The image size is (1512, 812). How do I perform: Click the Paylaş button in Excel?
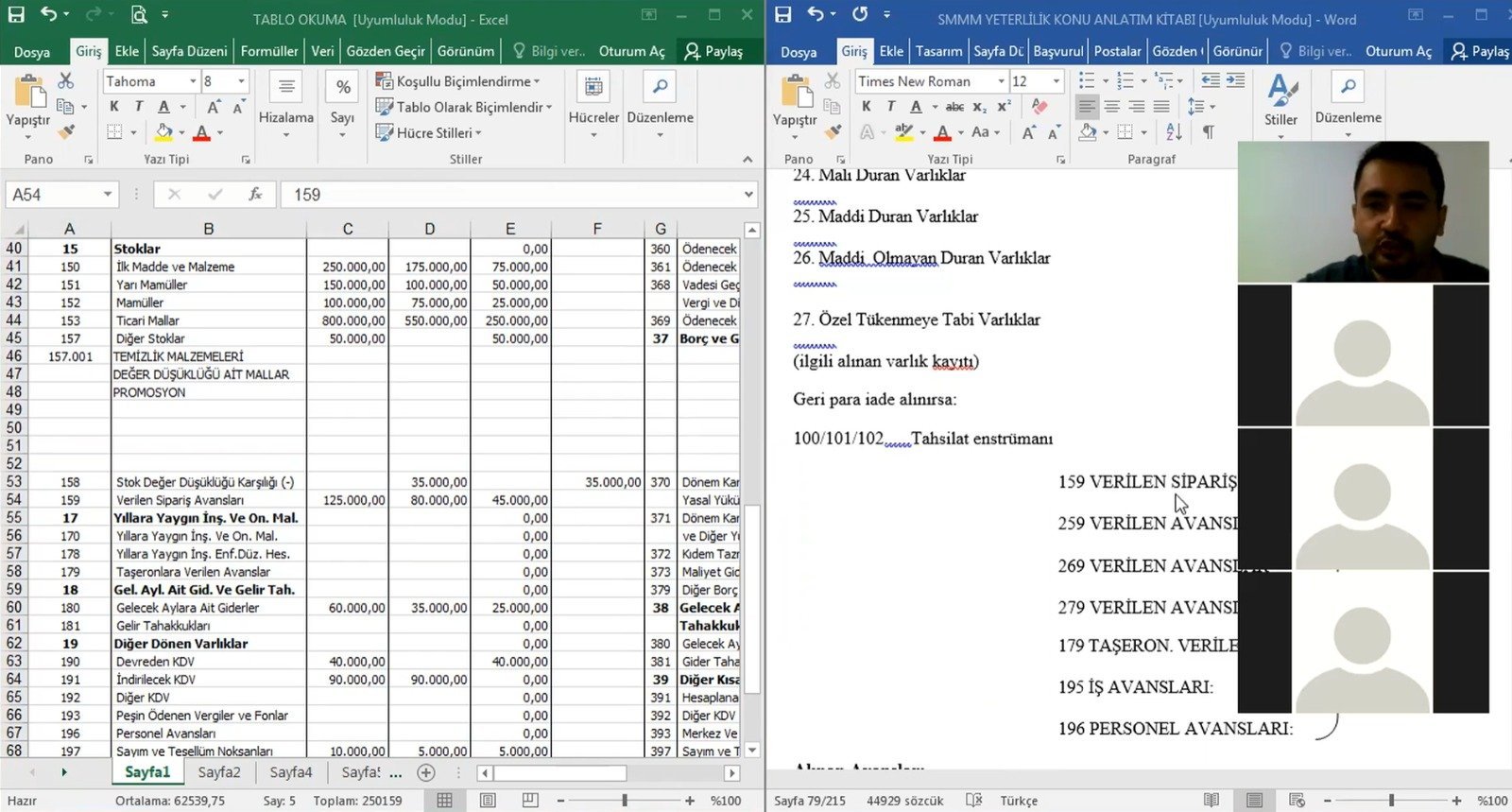click(713, 51)
